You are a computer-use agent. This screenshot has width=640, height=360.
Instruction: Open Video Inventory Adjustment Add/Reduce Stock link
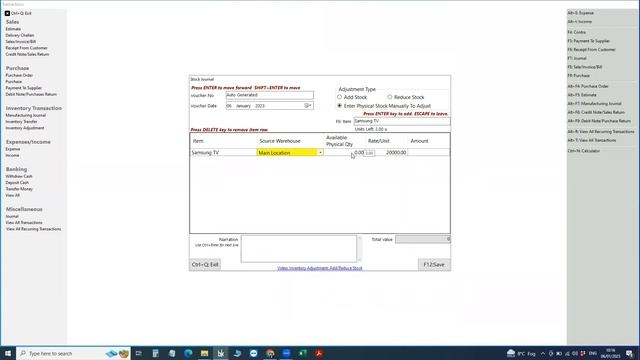click(320, 268)
